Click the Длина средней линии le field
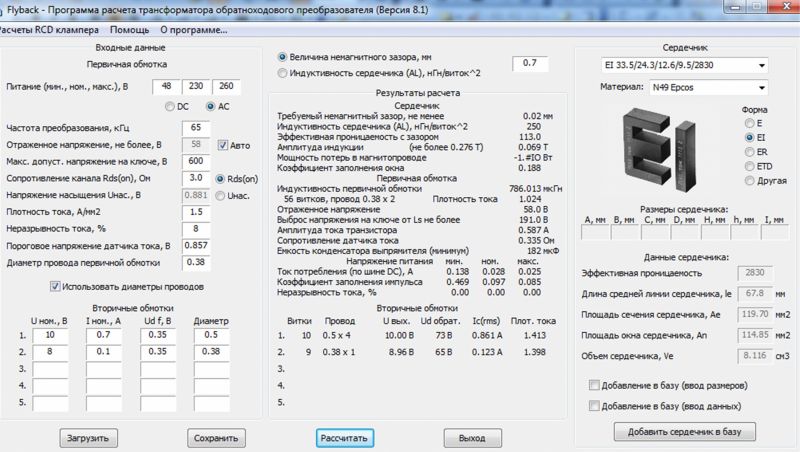 [755, 294]
